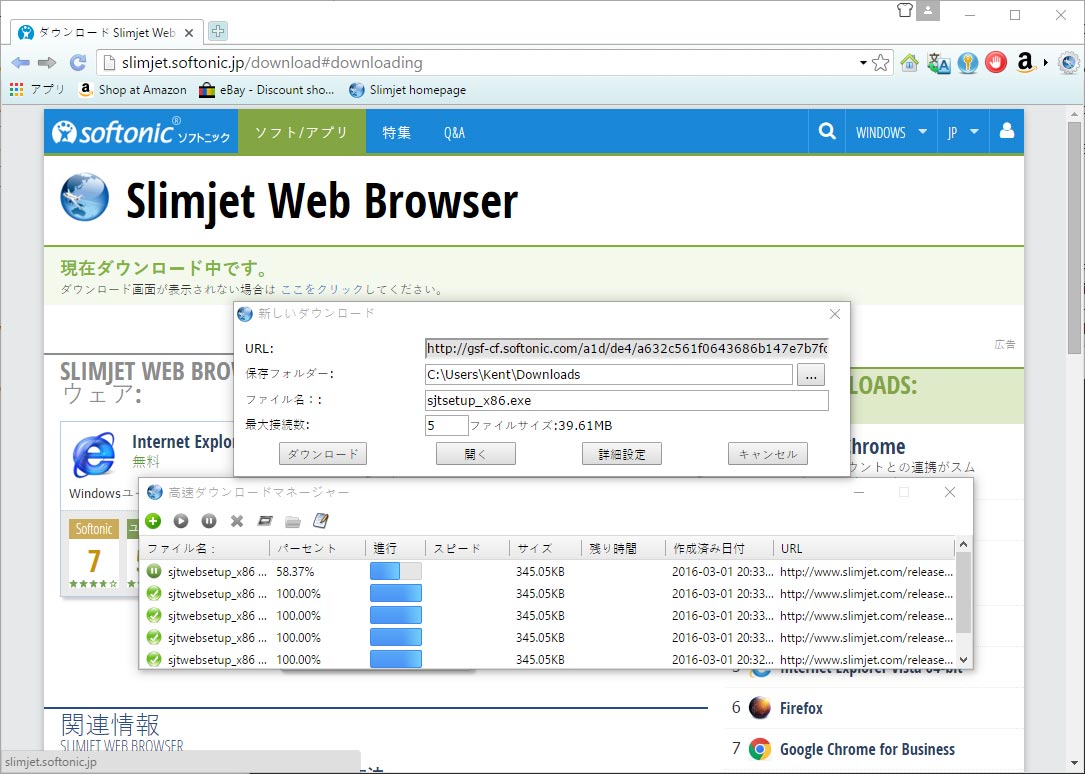The image size is (1085, 774).
Task: Click the file name field sjtsetup_x86.exe
Action: click(x=626, y=400)
